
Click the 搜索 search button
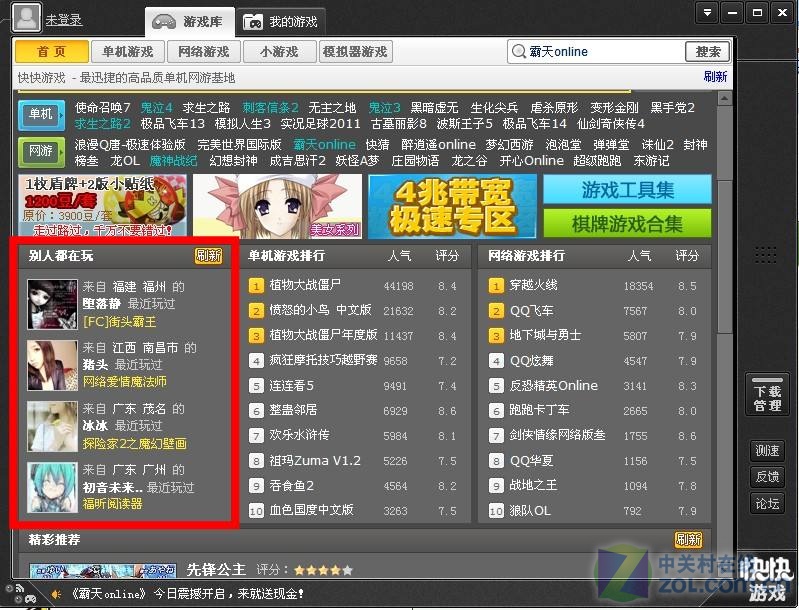pos(707,51)
